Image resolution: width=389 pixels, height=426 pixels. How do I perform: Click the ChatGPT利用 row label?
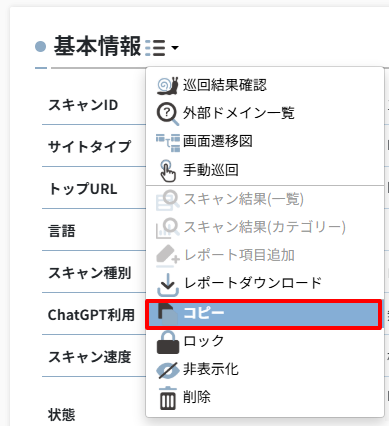point(91,315)
